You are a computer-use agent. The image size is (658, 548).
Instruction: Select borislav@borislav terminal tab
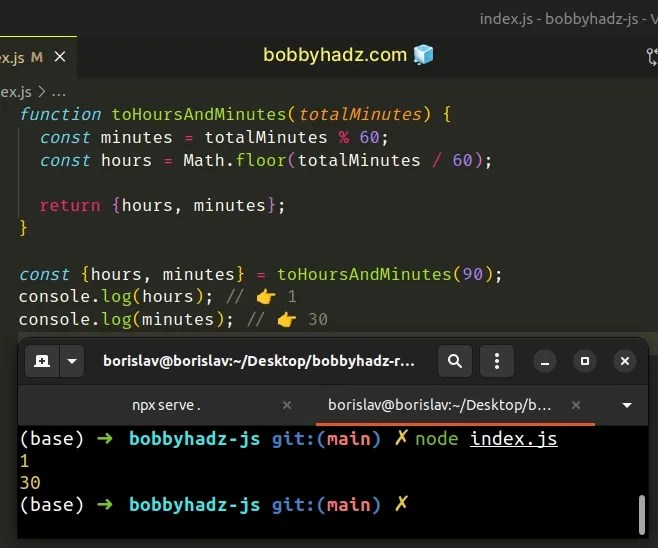tap(439, 405)
